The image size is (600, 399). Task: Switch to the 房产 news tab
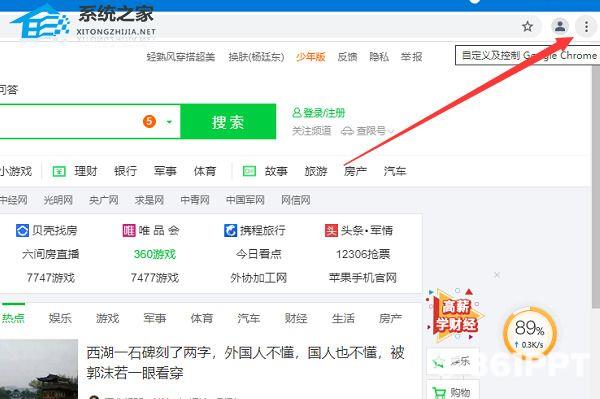(x=390, y=318)
